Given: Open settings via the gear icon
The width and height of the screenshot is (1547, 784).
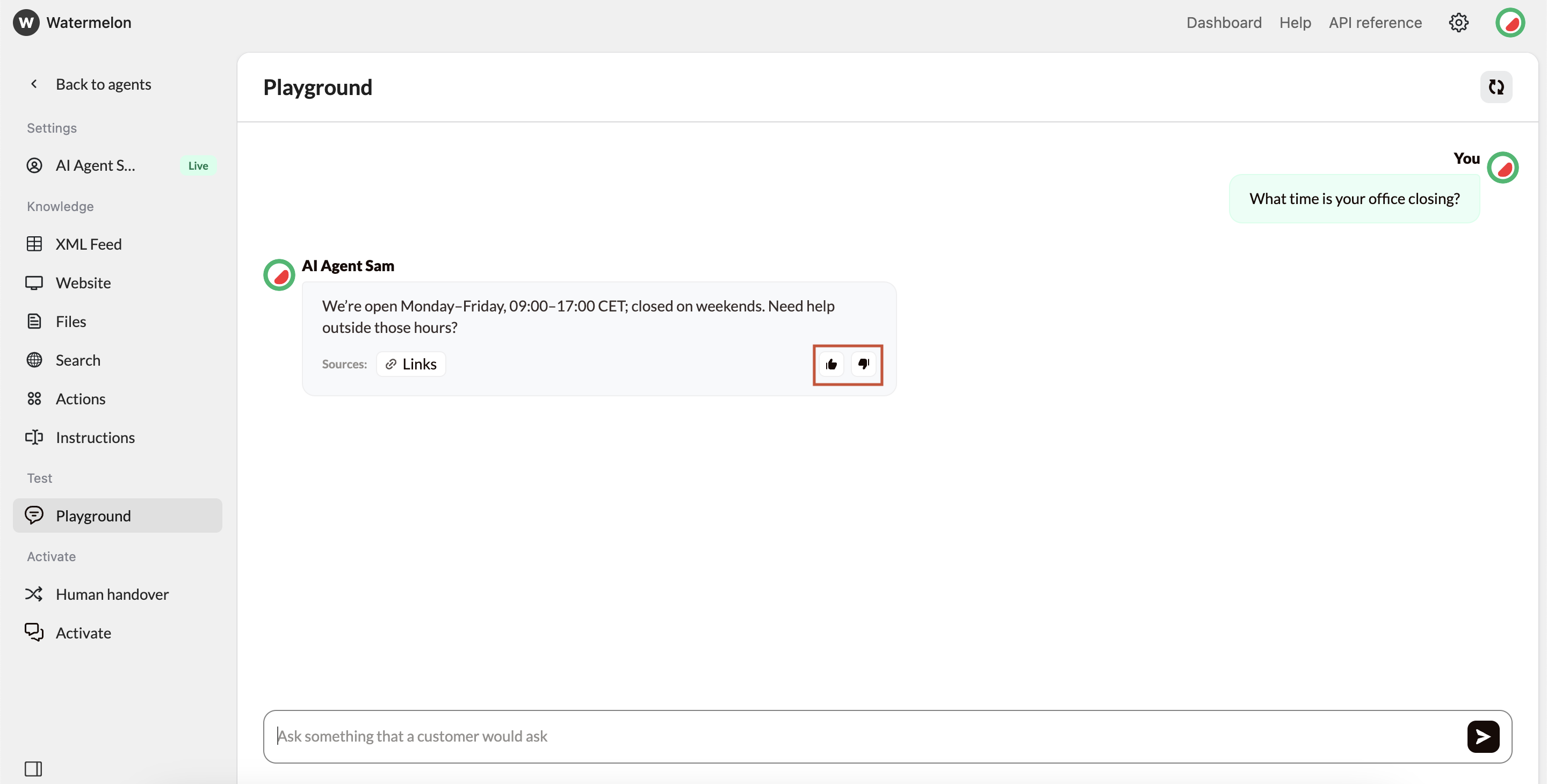Looking at the screenshot, I should click(1458, 23).
